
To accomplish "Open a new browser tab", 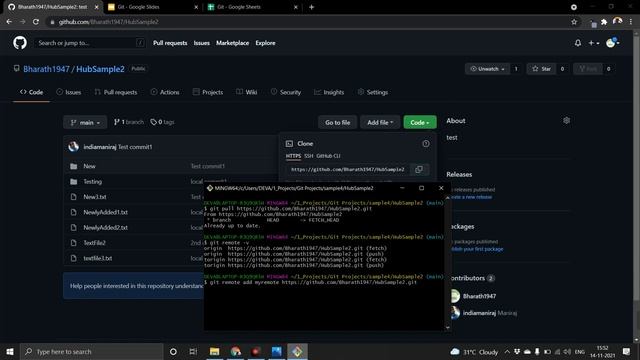I will (311, 7).
